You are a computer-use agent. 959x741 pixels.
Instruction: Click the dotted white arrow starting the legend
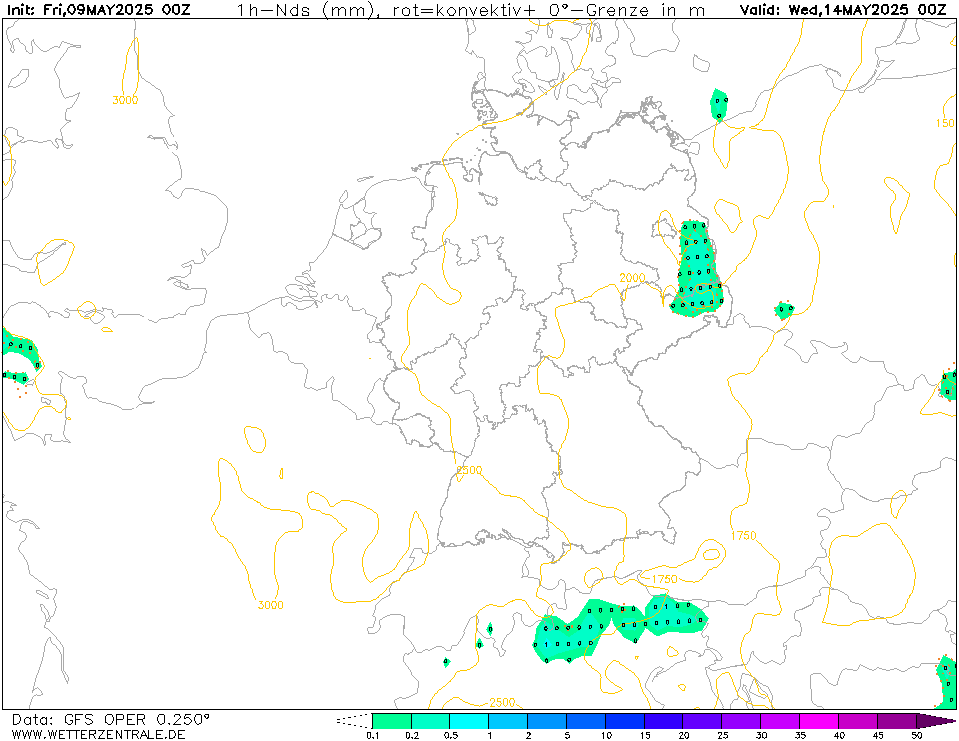354,721
